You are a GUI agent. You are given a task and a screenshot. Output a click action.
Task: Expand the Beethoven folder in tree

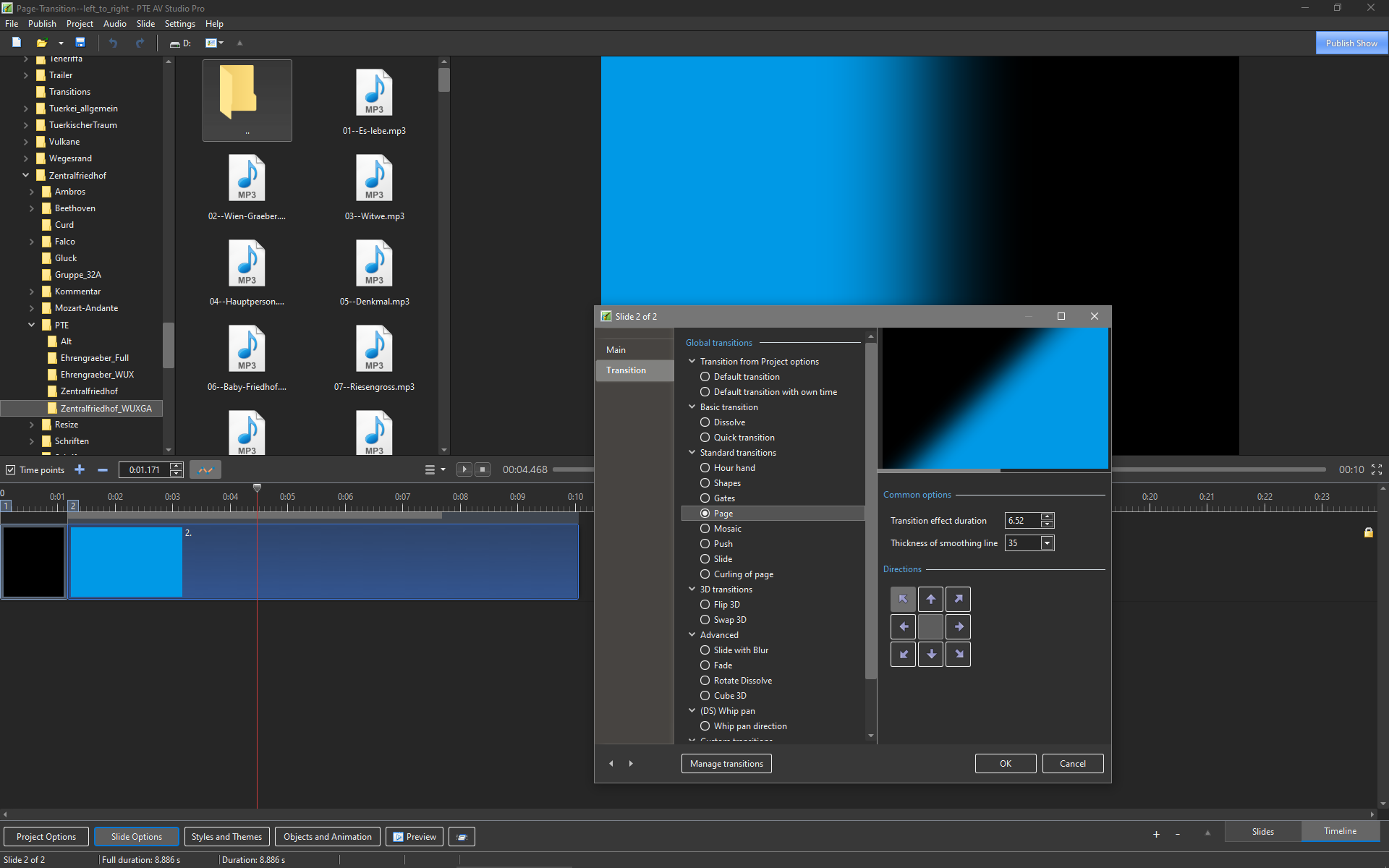pyautogui.click(x=32, y=208)
